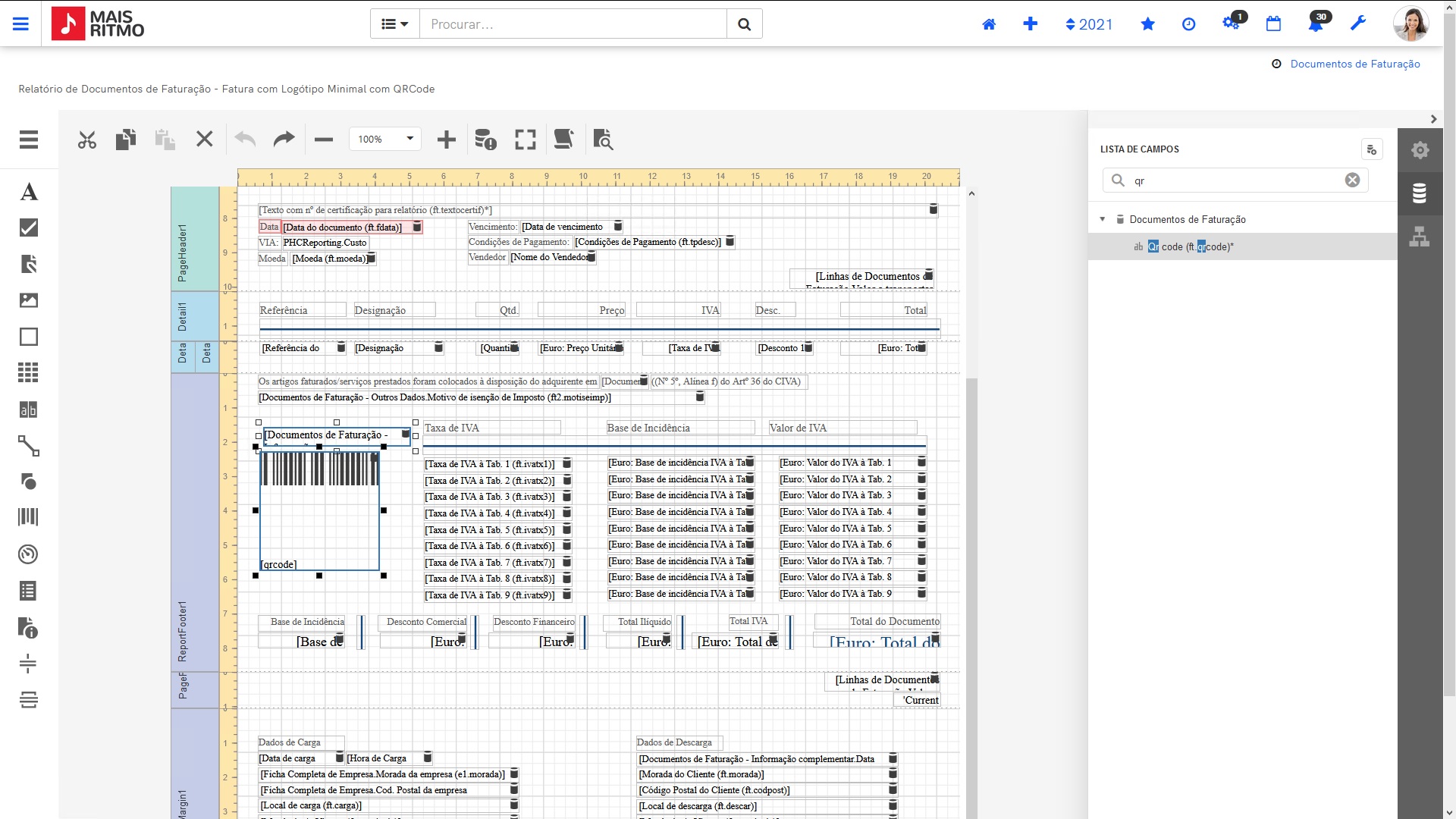Screen dimensions: 1456x819
Task: Open notifications bell with badge 30
Action: tap(1316, 23)
